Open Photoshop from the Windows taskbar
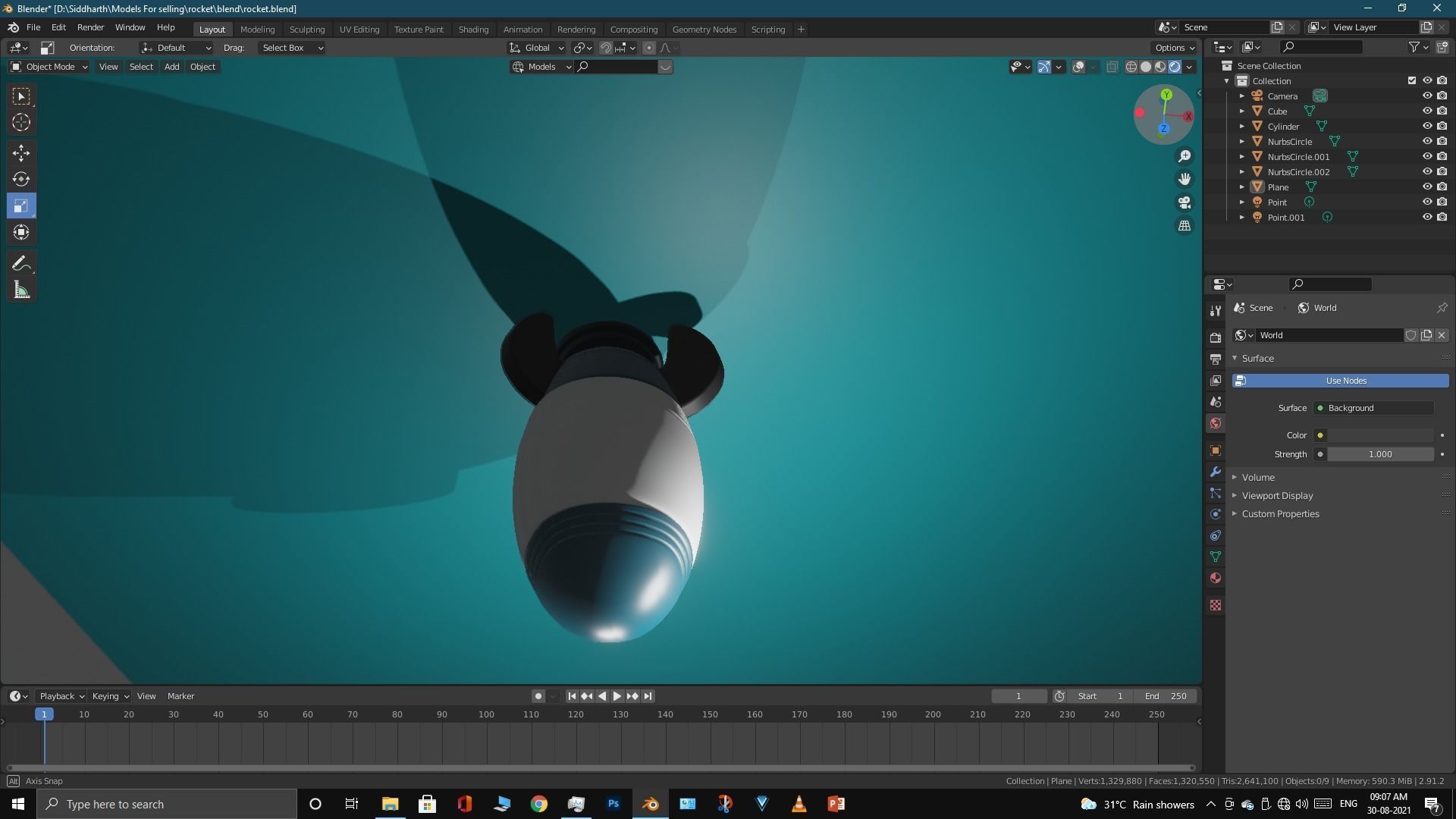The image size is (1456, 819). (613, 804)
